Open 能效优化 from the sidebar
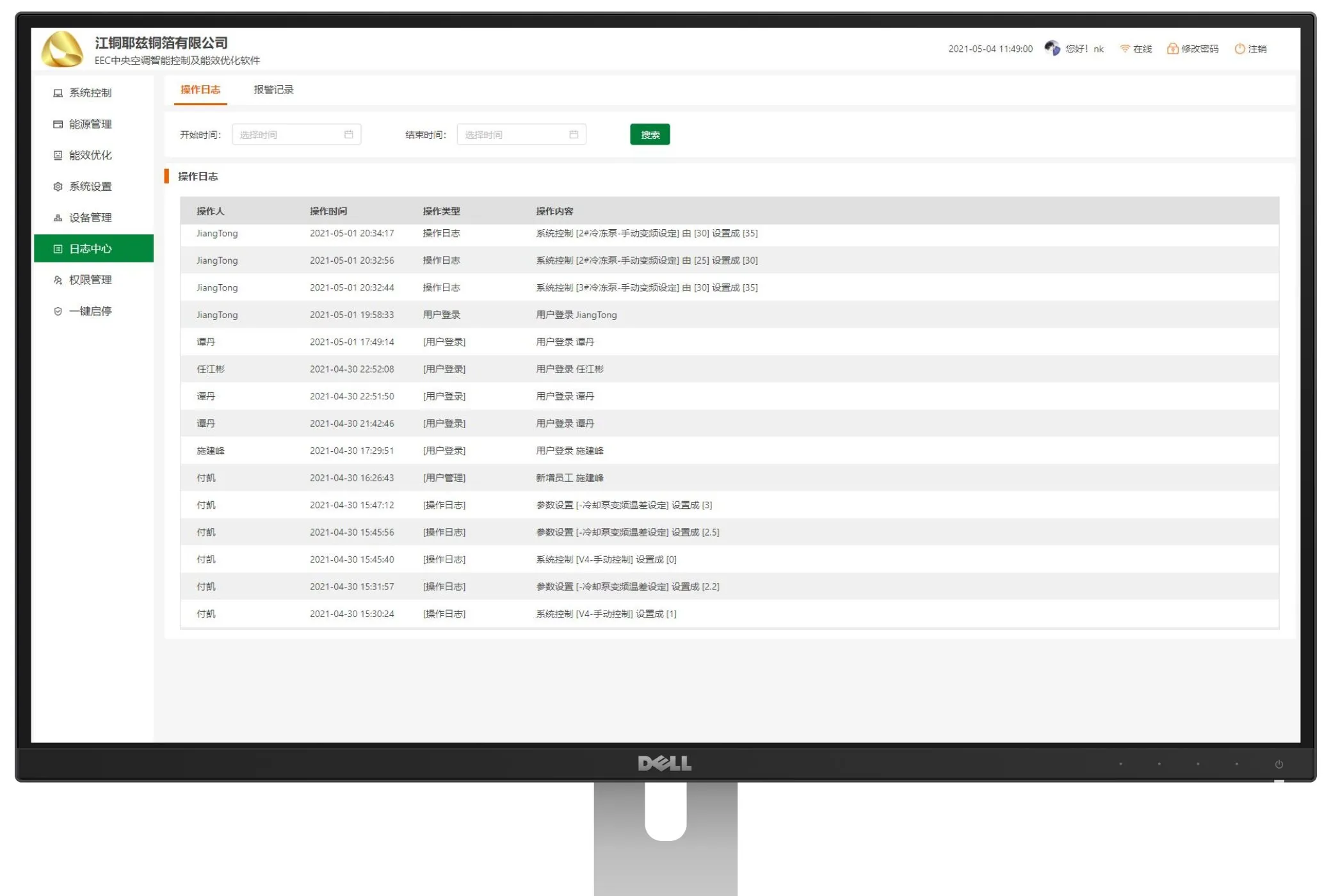The width and height of the screenshot is (1331, 896). [57, 155]
